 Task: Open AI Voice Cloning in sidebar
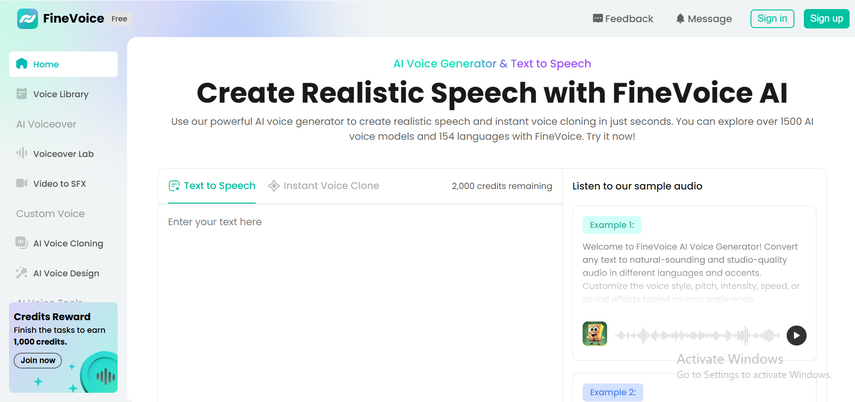[x=63, y=243]
